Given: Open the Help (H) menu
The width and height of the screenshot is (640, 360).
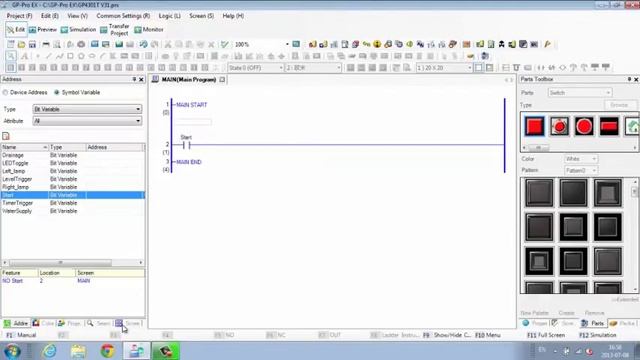Looking at the screenshot, I should 233,16.
